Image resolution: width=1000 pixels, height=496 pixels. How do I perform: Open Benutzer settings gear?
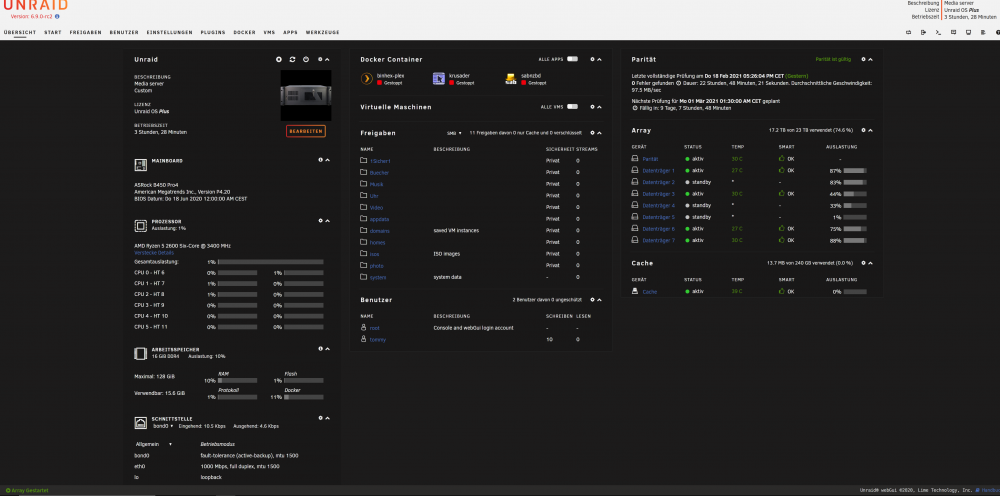592,300
